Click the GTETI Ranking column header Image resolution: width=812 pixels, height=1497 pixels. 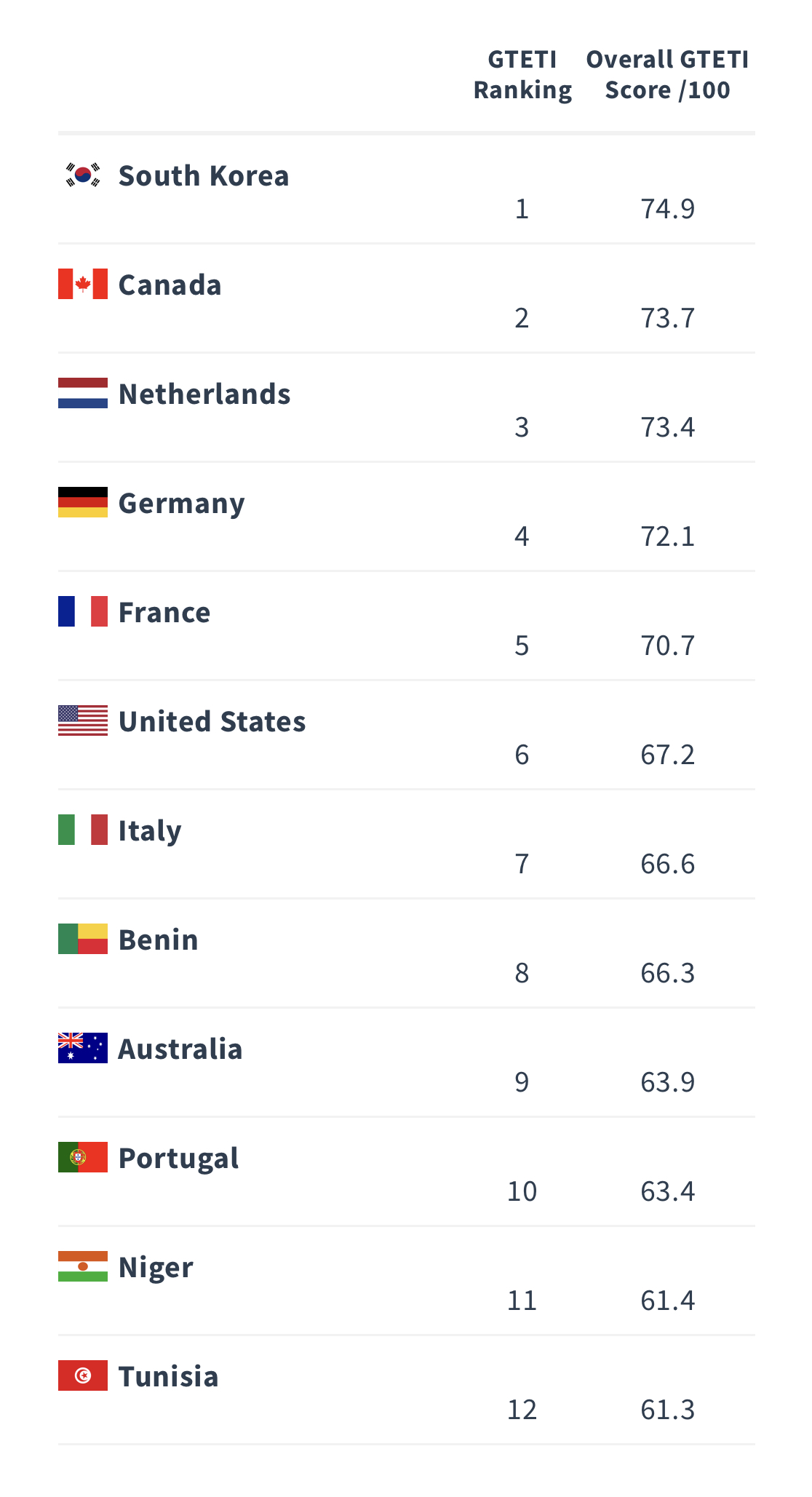point(522,74)
